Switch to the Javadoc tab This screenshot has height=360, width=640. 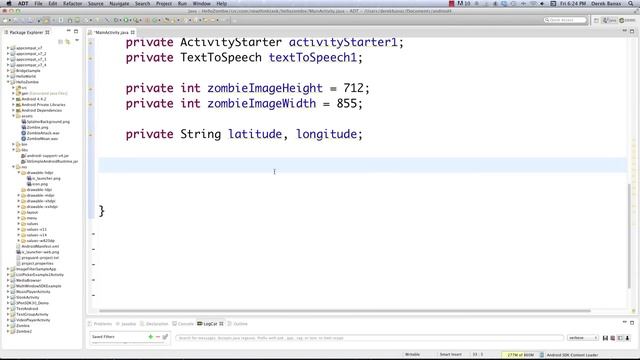pos(126,324)
